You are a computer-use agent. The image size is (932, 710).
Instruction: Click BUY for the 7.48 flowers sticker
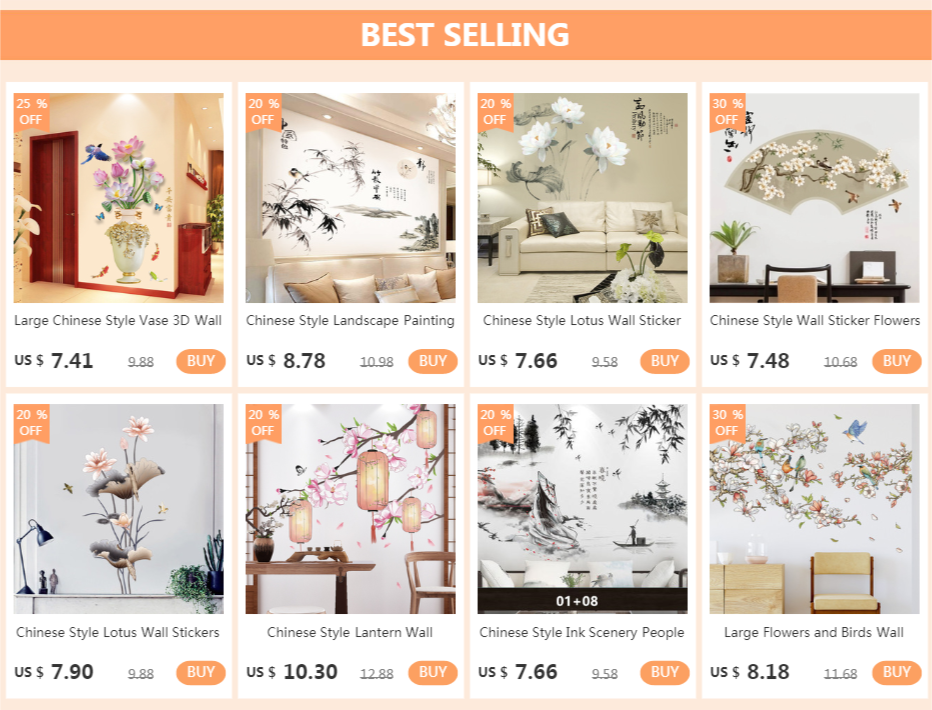pyautogui.click(x=896, y=361)
